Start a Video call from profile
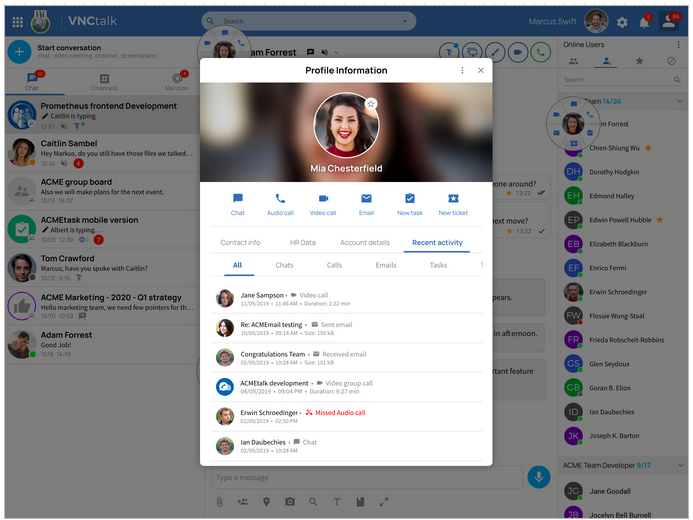Image resolution: width=693 pixels, height=520 pixels. click(323, 204)
